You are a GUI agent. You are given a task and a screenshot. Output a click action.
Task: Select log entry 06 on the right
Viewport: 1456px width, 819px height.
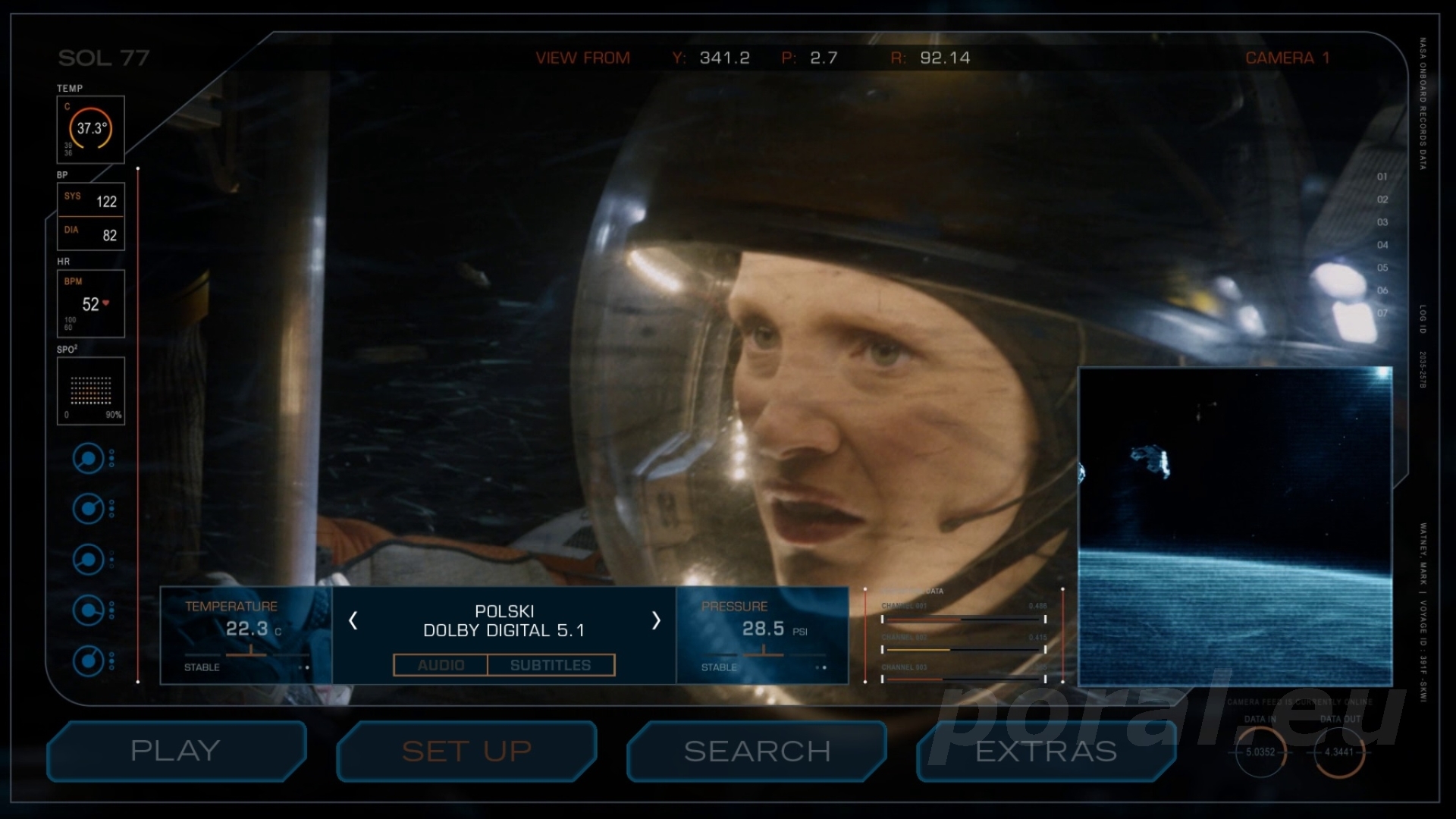pyautogui.click(x=1382, y=290)
